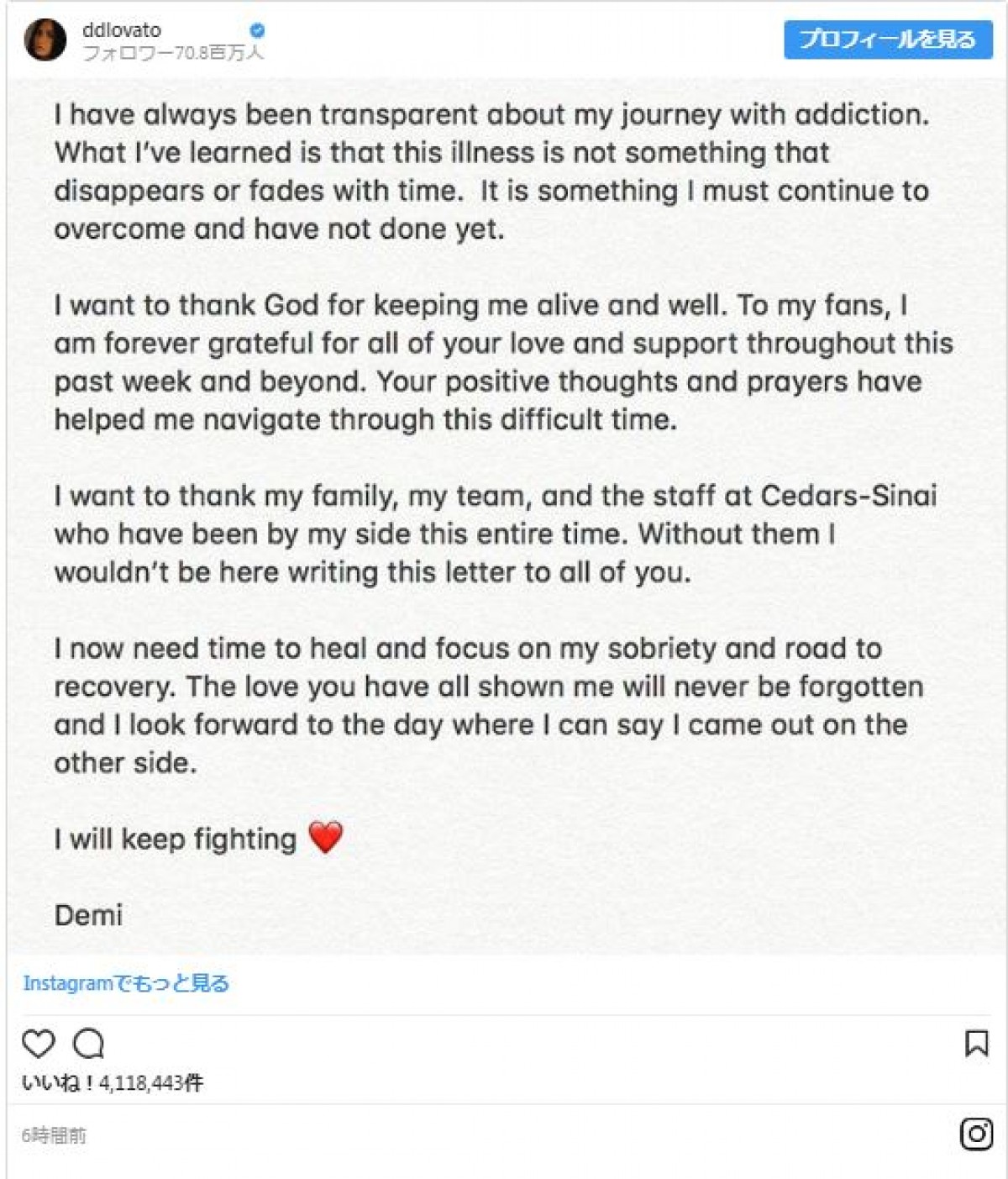Like the post with heart outline icon

click(38, 1044)
